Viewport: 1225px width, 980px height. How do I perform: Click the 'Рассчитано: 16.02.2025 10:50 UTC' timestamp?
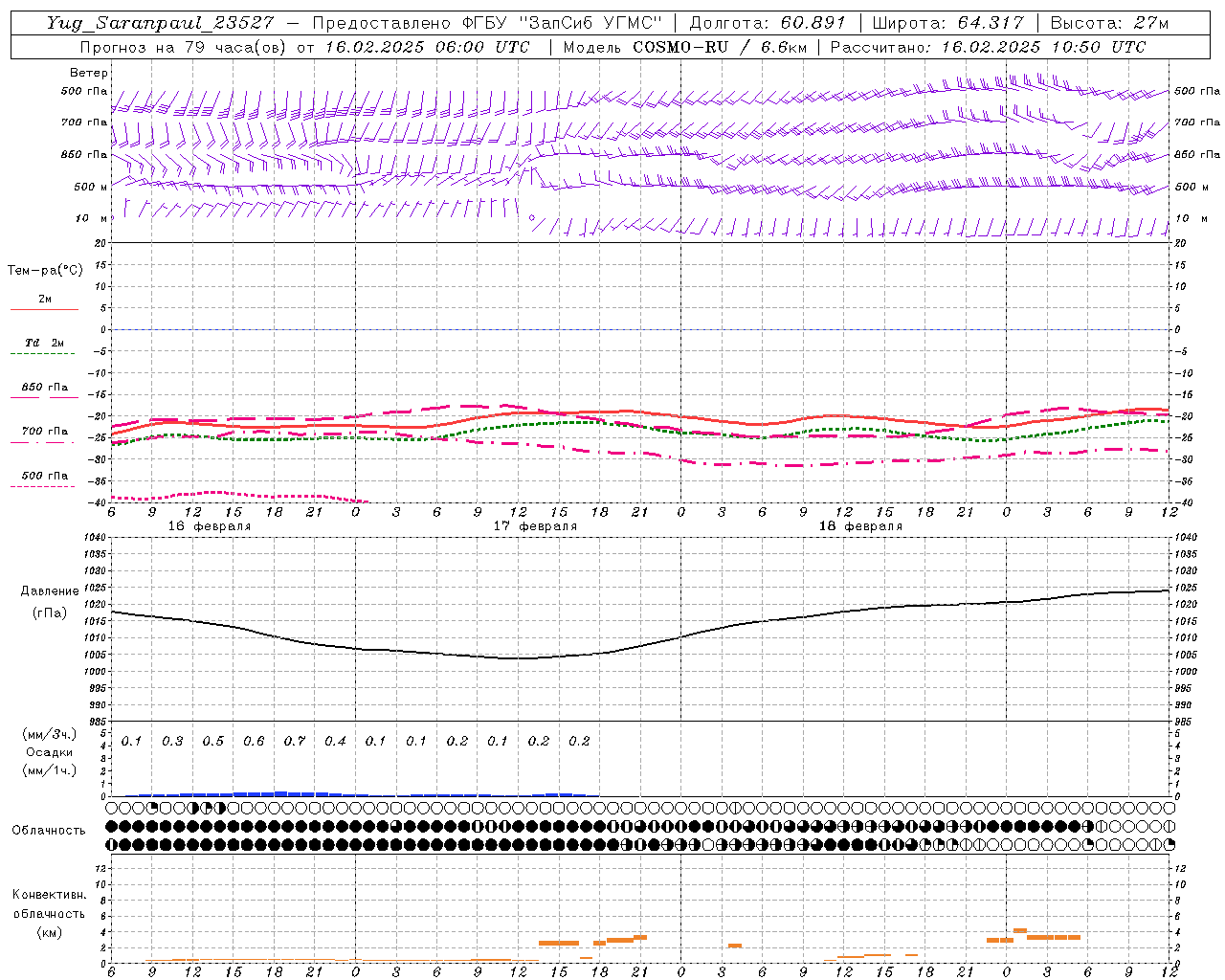tap(988, 47)
